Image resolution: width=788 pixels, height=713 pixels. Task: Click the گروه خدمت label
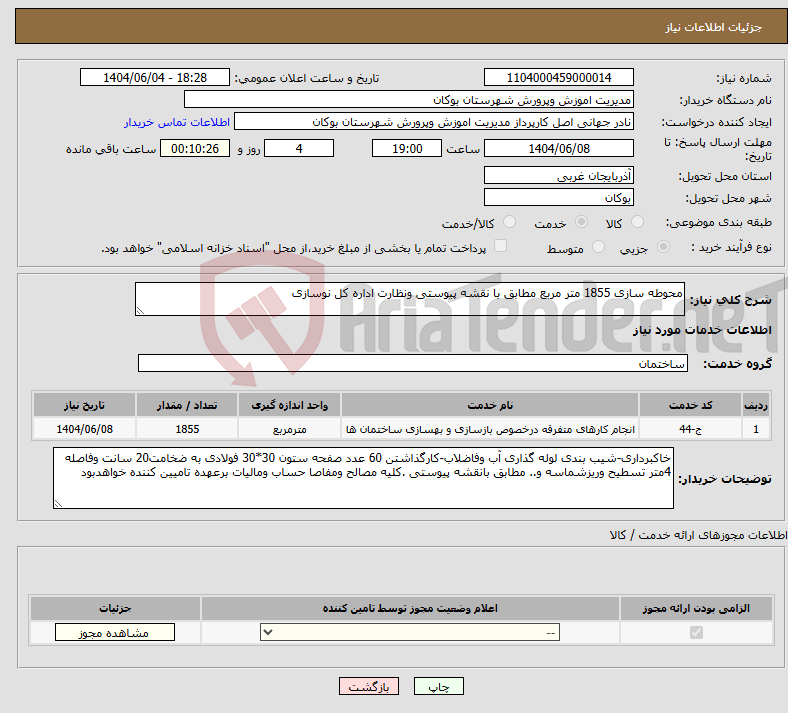737,364
